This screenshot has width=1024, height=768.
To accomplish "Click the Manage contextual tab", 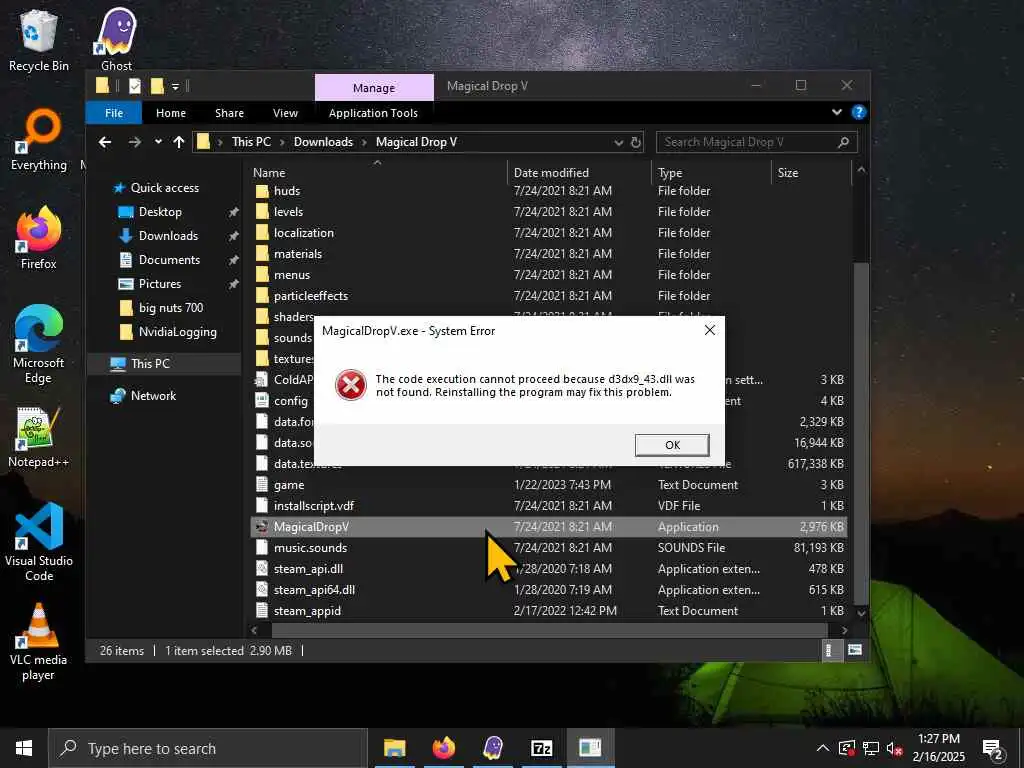I will (x=374, y=88).
